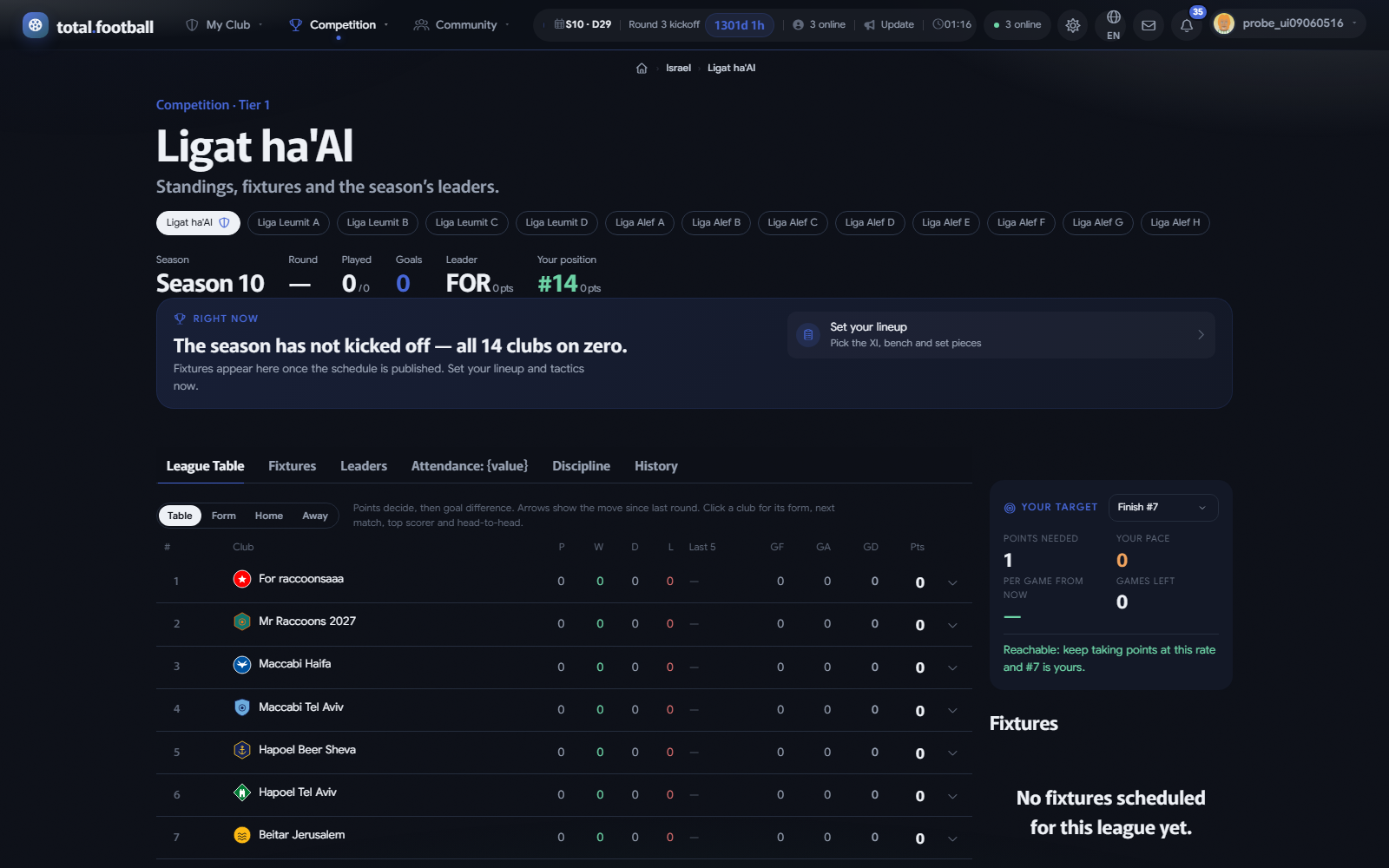Image resolution: width=1389 pixels, height=868 pixels.
Task: Select the Liga Alef D league chip
Action: pyautogui.click(x=870, y=223)
